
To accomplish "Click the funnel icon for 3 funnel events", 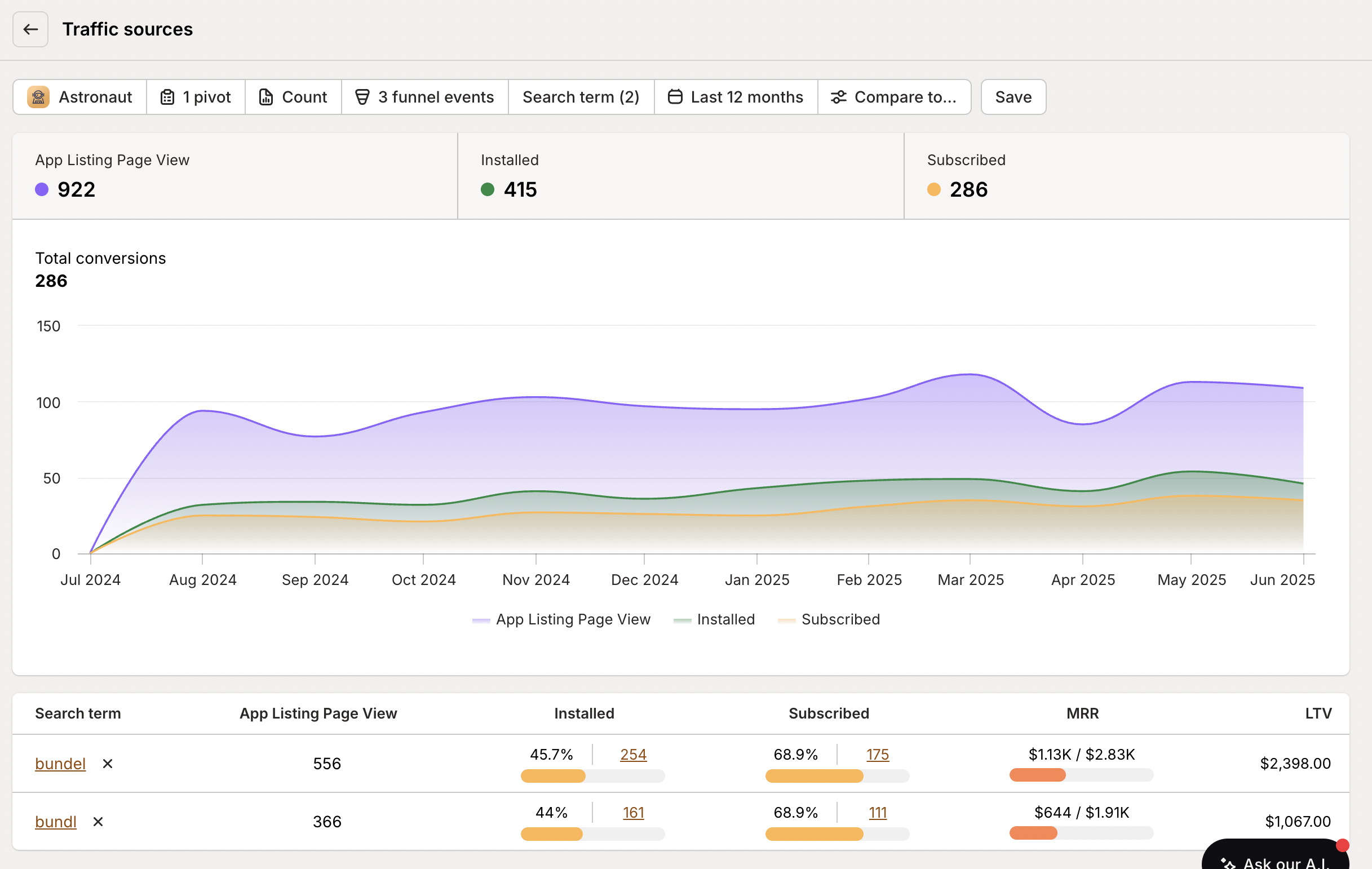I will coord(362,97).
